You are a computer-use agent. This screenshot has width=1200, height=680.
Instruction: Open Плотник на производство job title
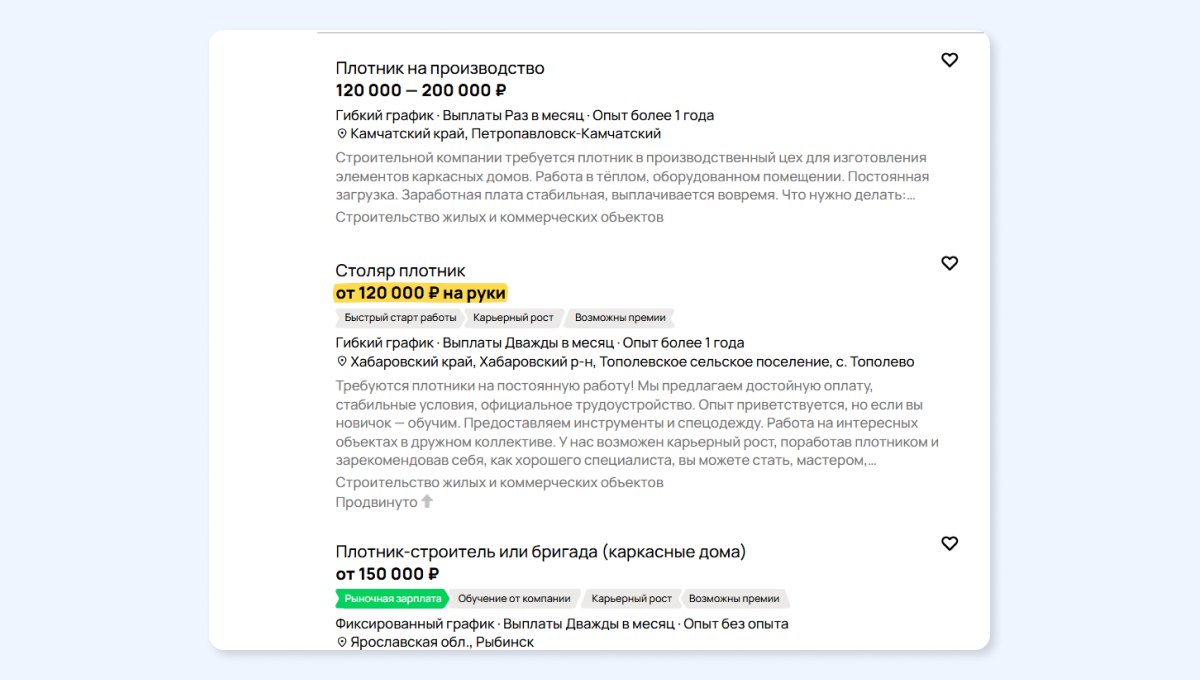click(x=439, y=68)
